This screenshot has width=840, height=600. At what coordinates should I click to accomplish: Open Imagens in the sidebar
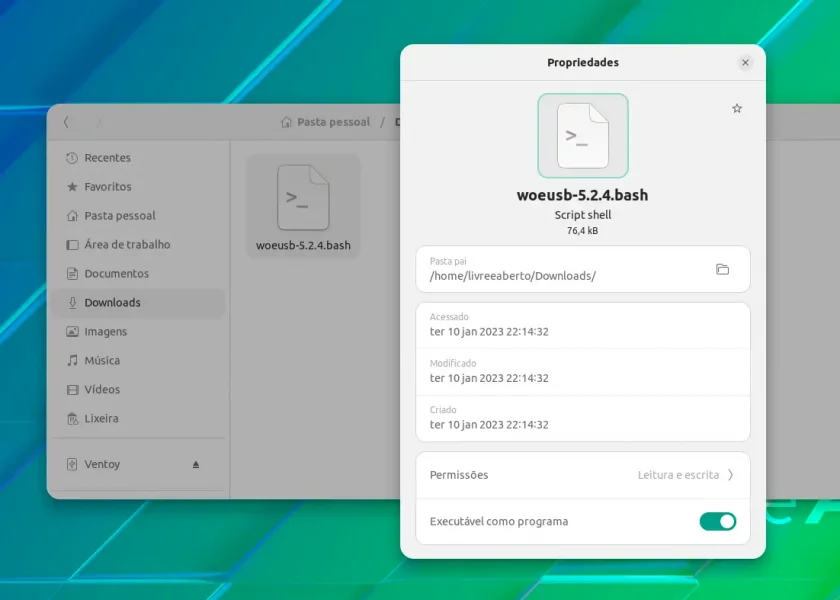[x=139, y=331]
